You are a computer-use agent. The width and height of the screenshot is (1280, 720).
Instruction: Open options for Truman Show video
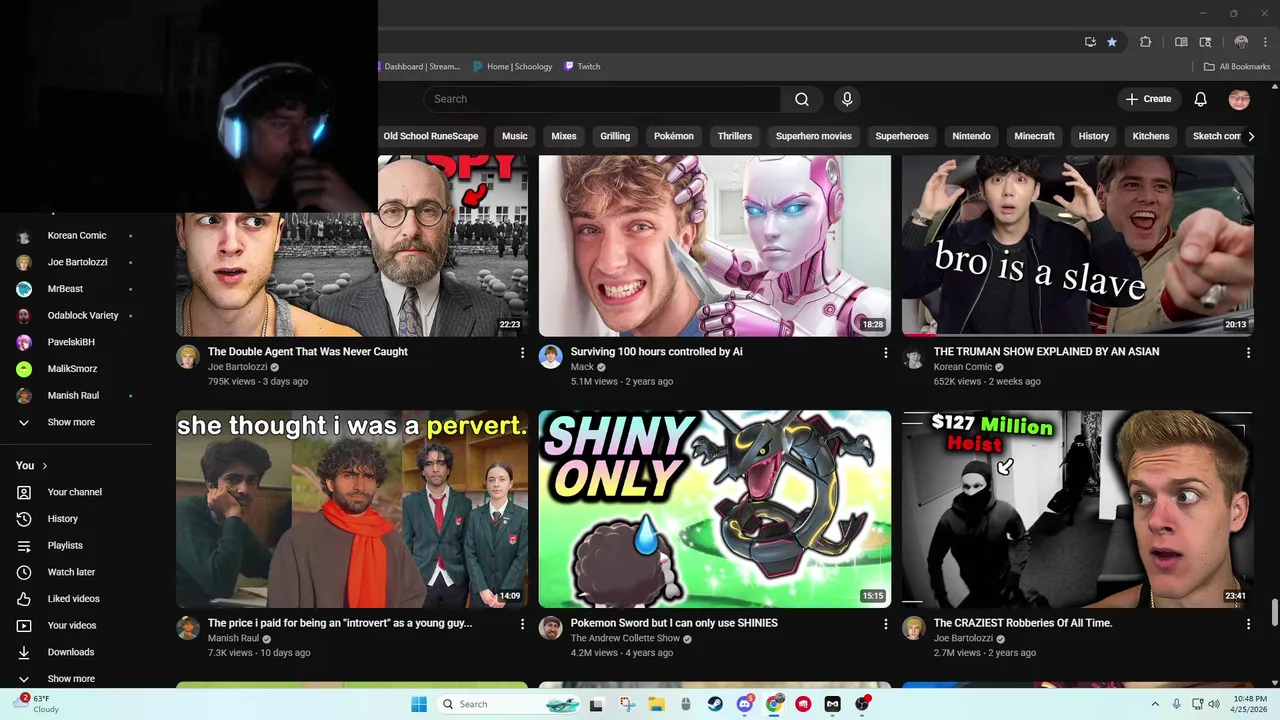click(x=1248, y=353)
